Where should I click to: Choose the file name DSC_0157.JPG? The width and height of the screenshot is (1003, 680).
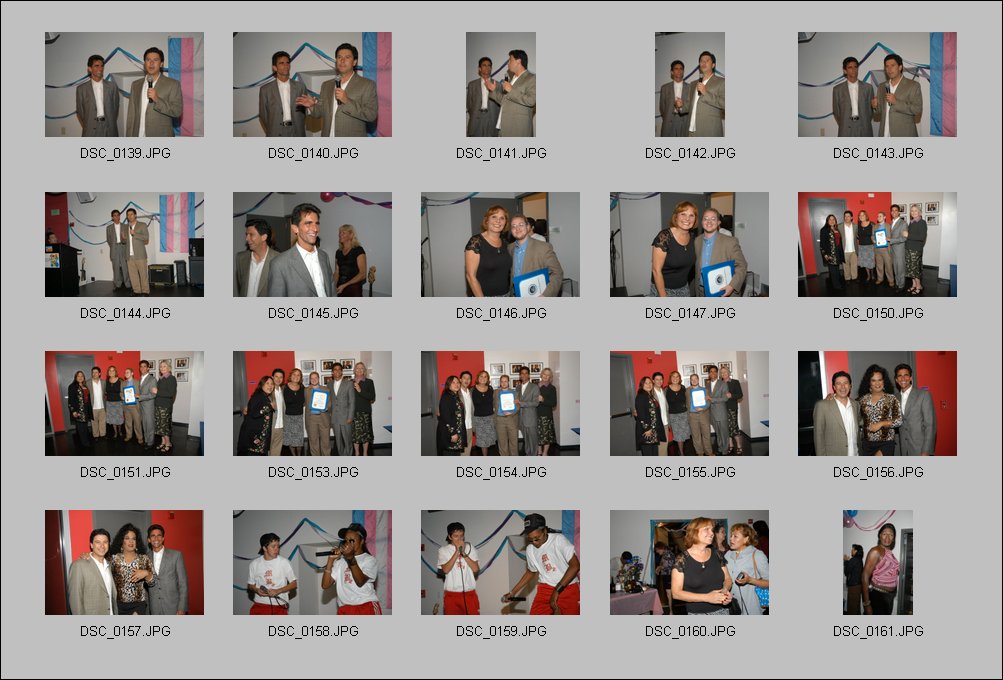[125, 631]
